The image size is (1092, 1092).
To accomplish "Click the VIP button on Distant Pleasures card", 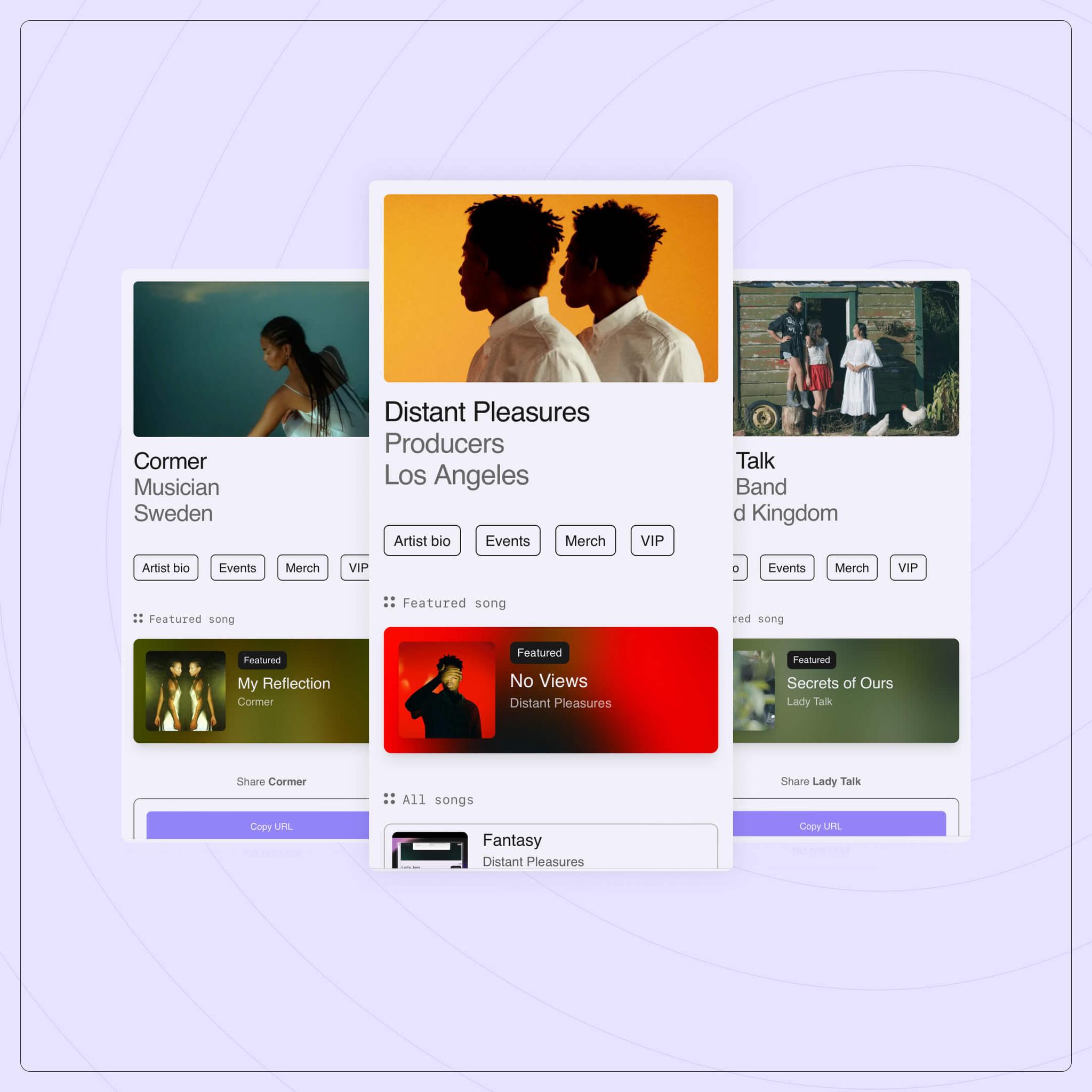I will [652, 541].
